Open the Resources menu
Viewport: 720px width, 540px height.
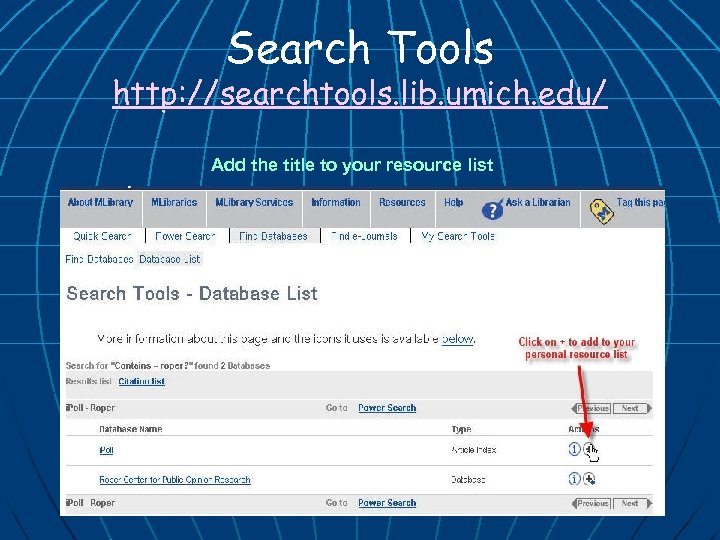(x=402, y=202)
